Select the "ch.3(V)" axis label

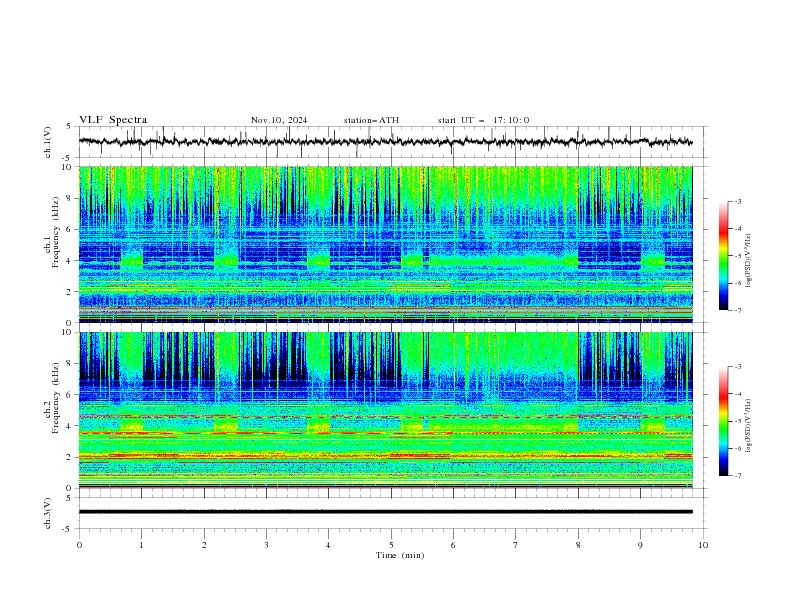[48, 513]
